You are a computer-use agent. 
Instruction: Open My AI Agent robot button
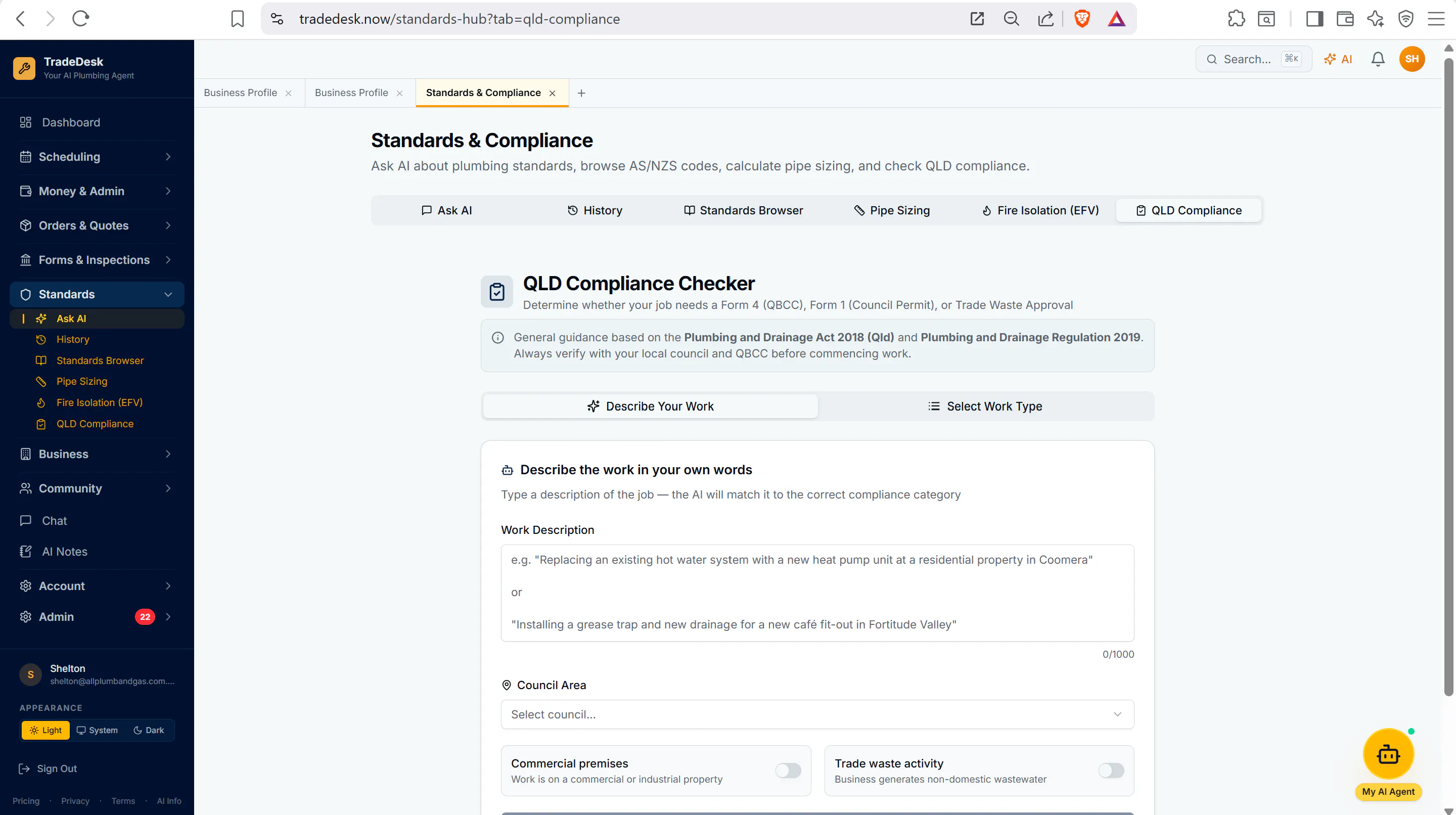point(1388,754)
